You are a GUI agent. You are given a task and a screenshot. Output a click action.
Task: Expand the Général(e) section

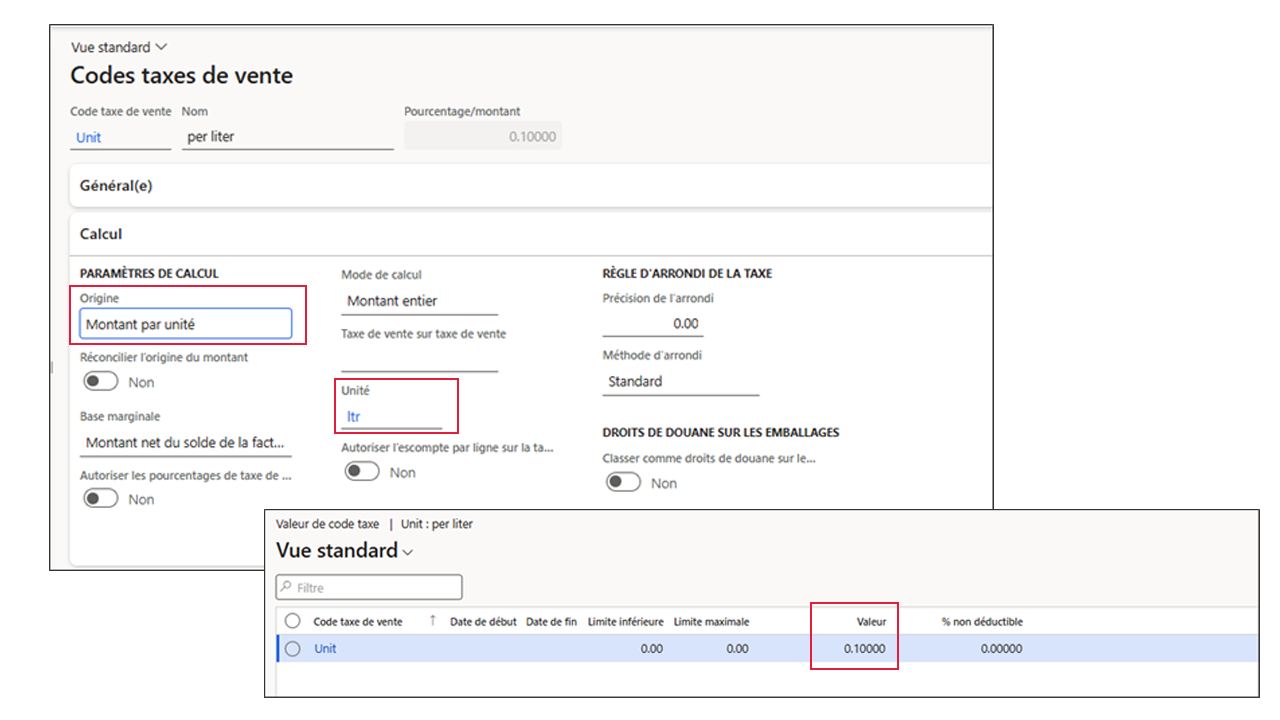531,186
